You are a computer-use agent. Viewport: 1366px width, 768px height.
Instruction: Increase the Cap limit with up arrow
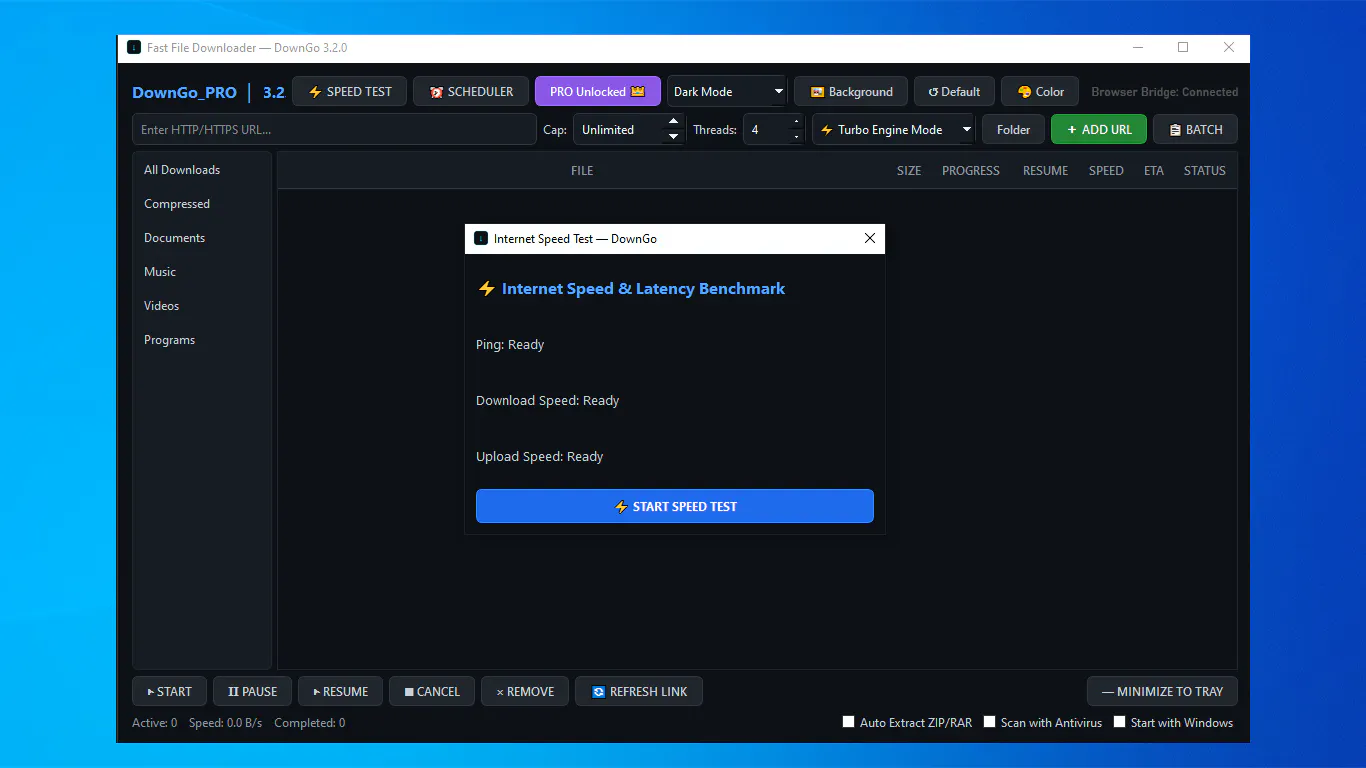point(673,122)
